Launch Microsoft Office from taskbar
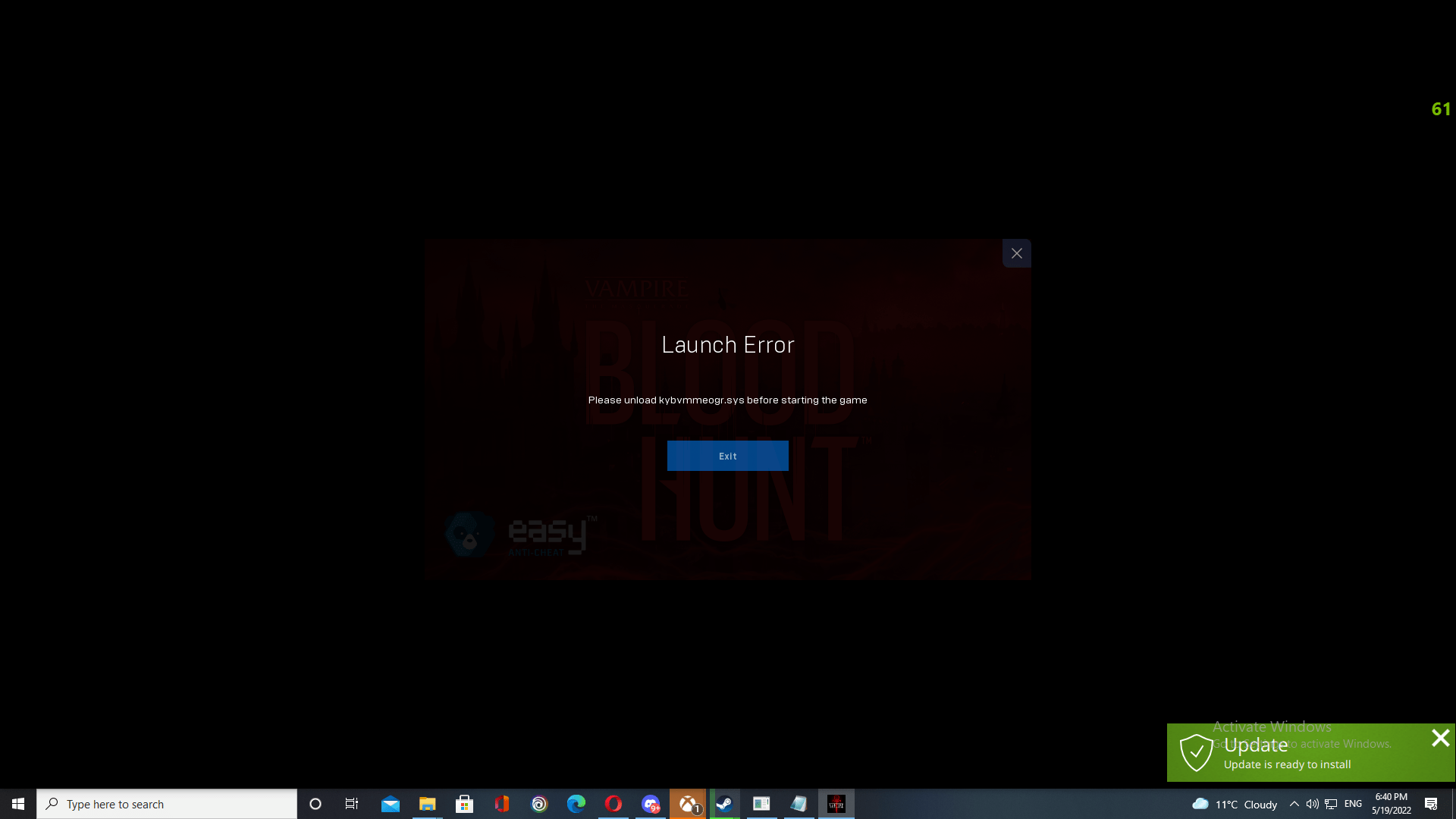 501,804
